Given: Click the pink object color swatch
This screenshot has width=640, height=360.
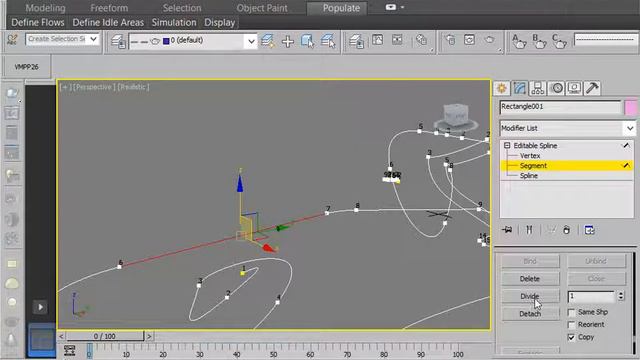Looking at the screenshot, I should [631, 107].
